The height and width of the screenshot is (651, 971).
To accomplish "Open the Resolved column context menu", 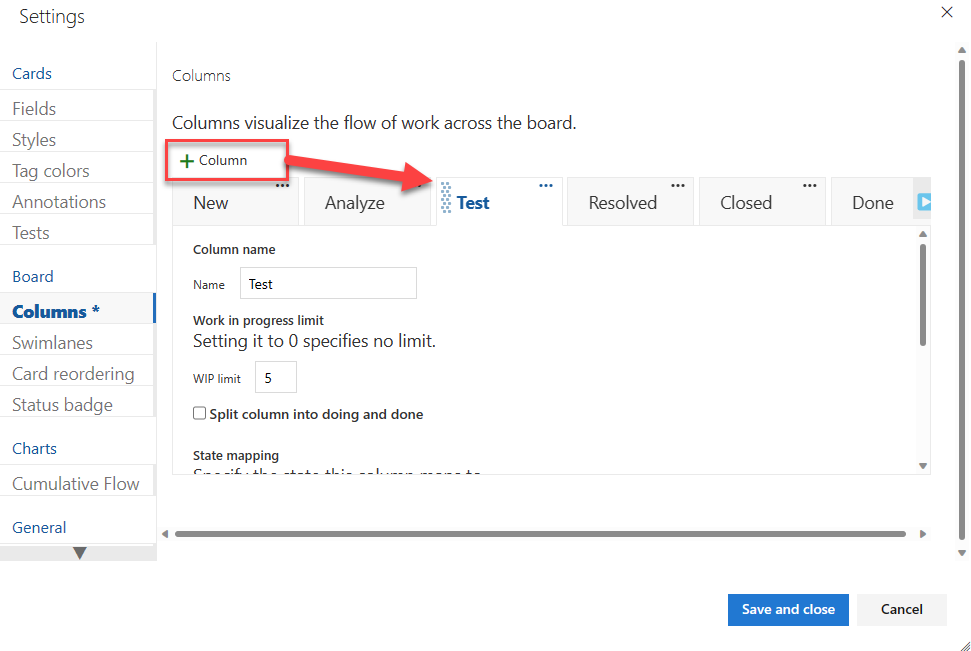I will click(x=678, y=185).
